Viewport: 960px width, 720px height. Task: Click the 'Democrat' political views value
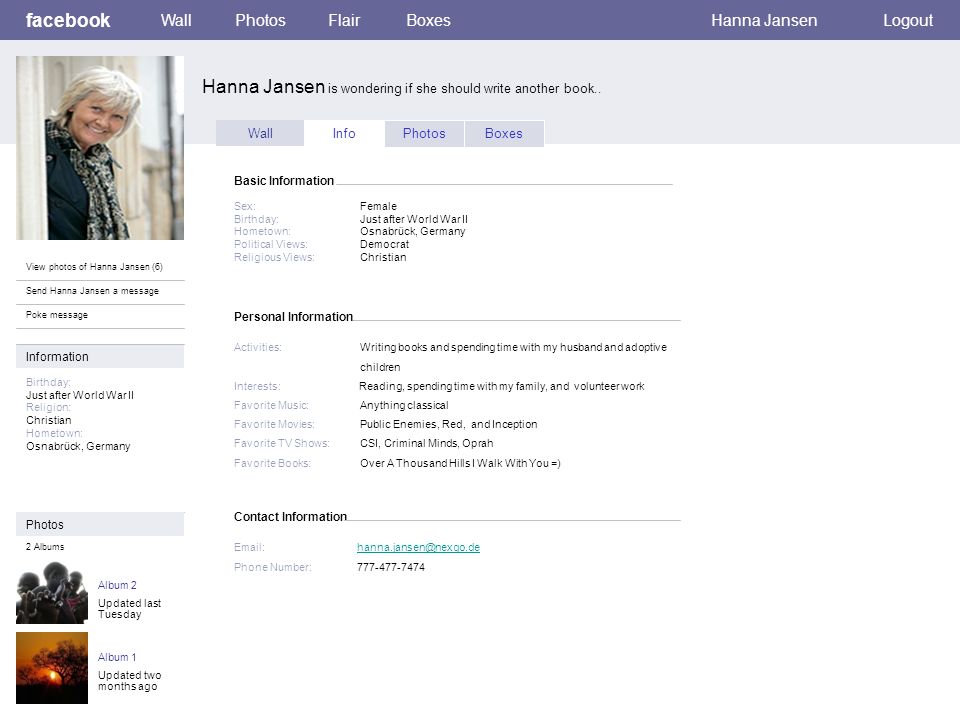[x=384, y=244]
